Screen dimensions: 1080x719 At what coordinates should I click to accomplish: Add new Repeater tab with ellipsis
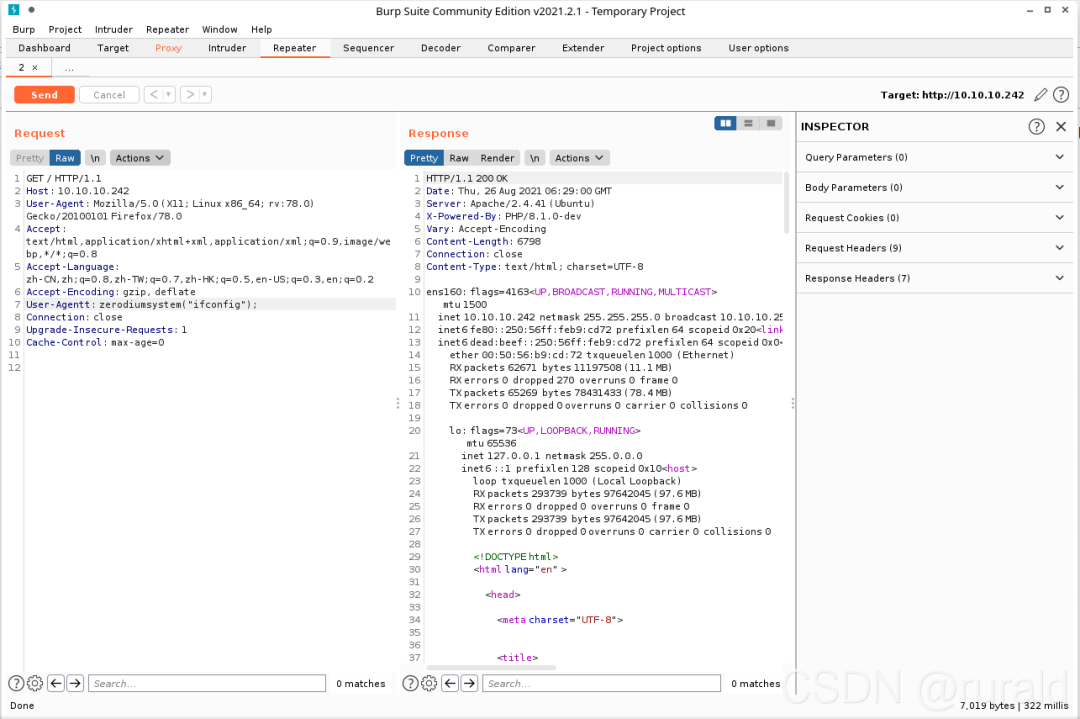tap(69, 67)
